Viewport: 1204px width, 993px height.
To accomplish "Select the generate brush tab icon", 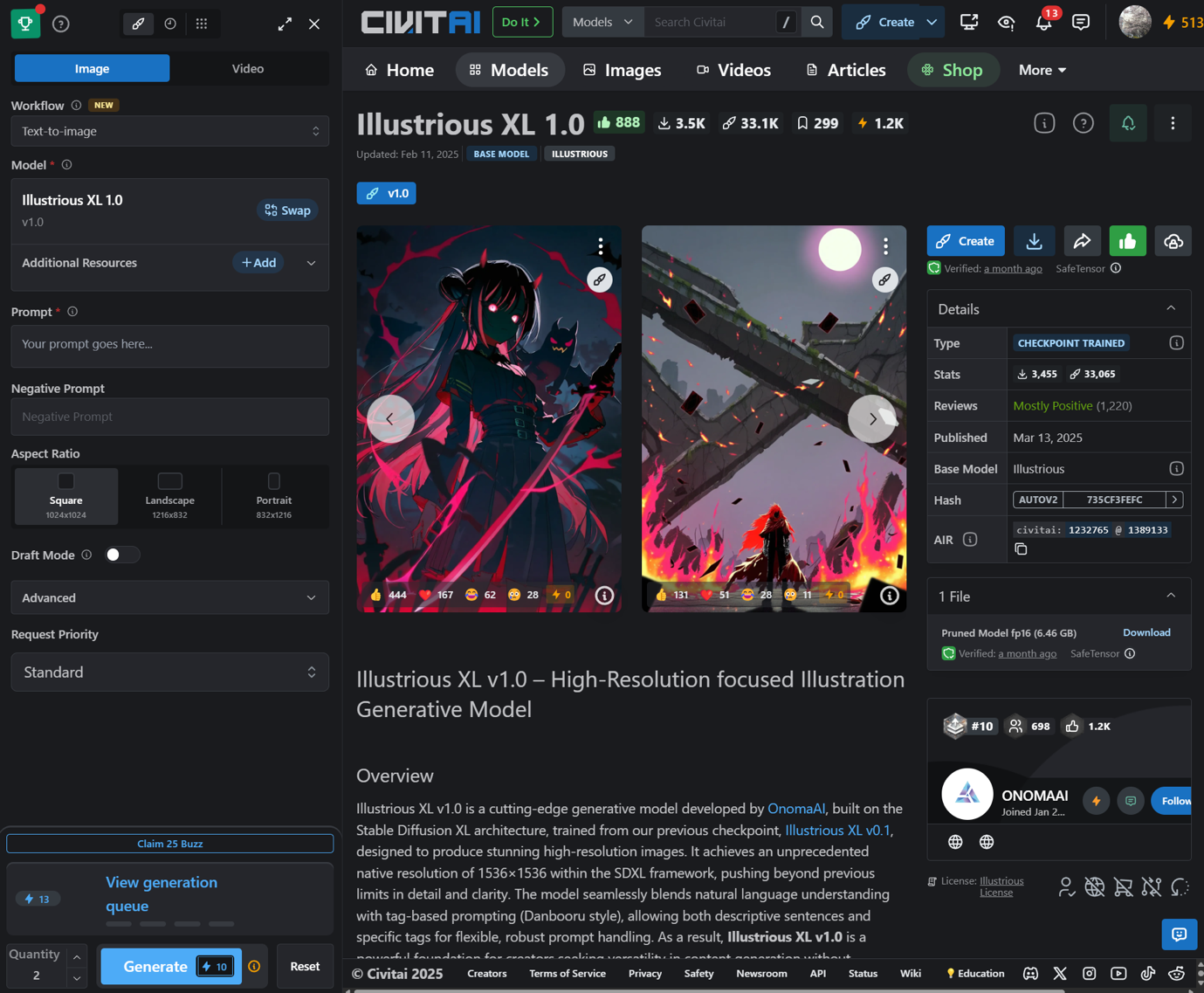I will [x=138, y=24].
